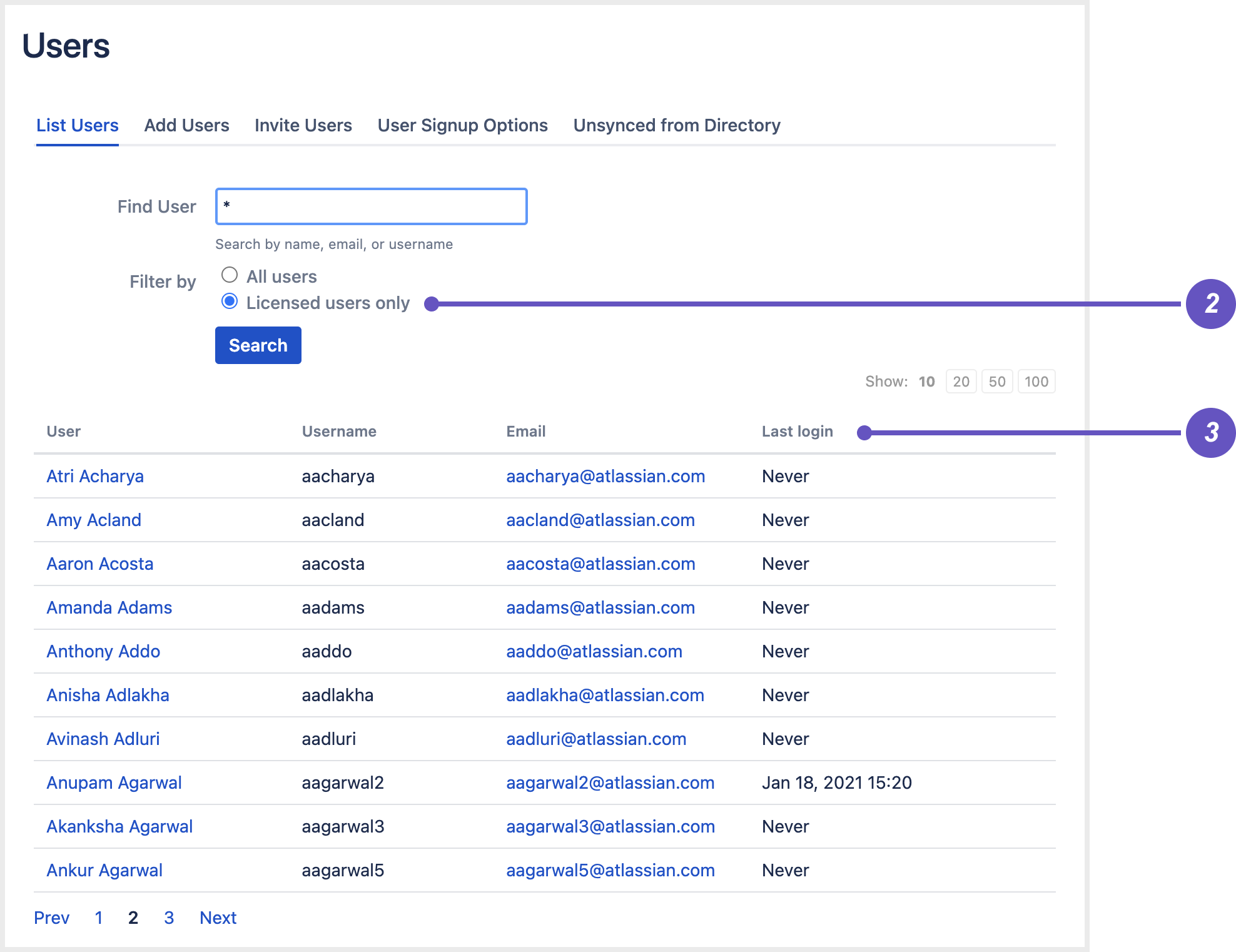Email aaddo@atlassian.com
This screenshot has height=952, width=1236.
pos(594,651)
